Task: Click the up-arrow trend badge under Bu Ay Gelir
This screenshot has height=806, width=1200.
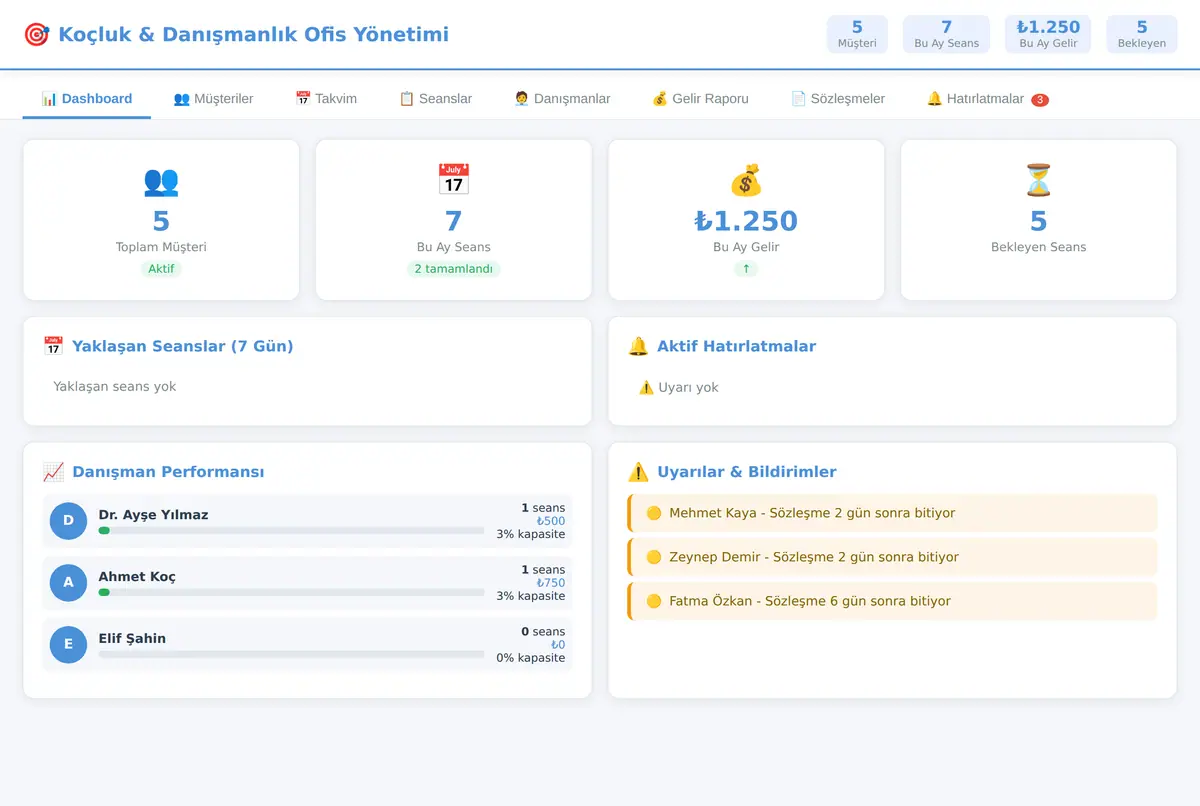Action: 746,269
